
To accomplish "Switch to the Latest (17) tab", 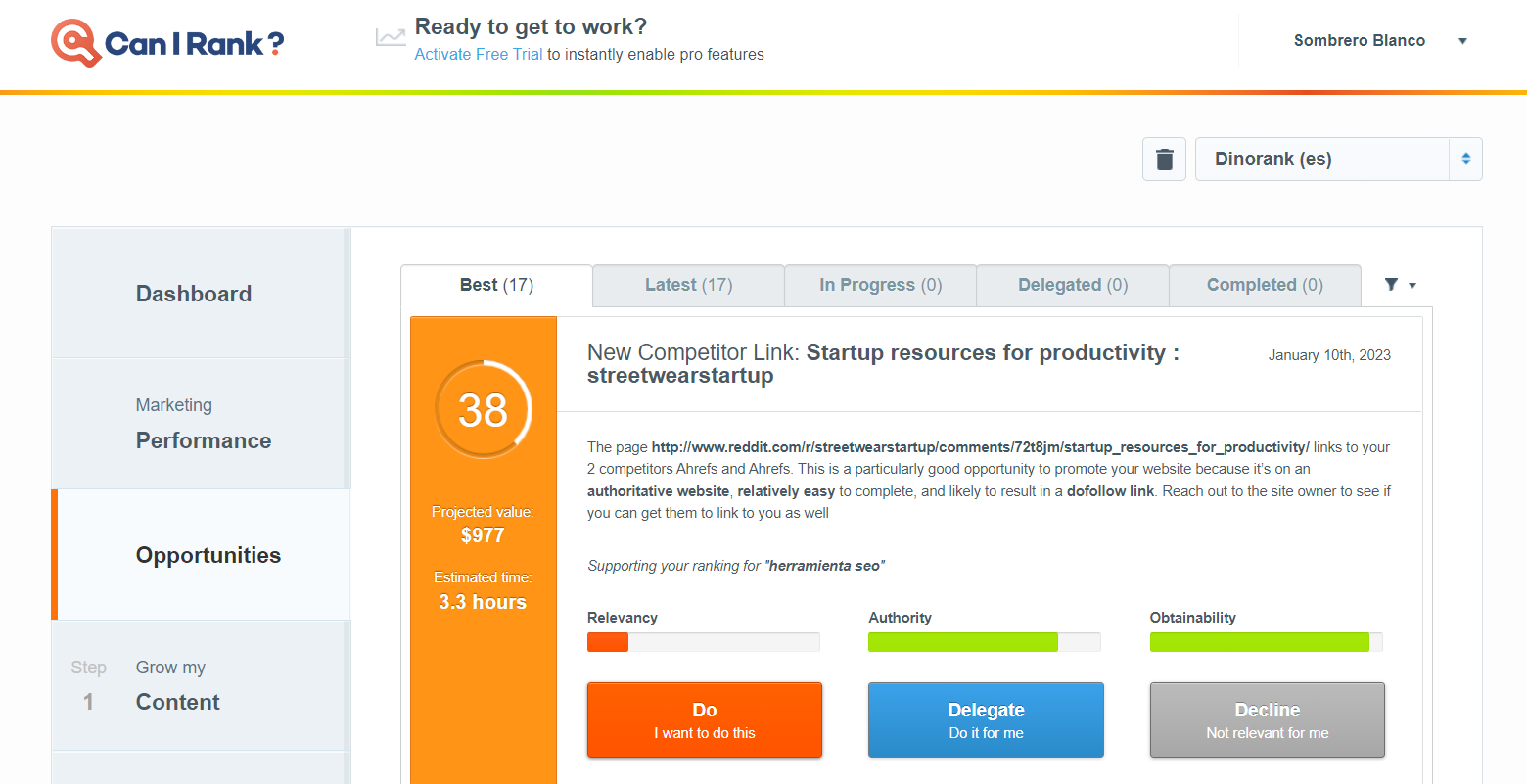I will tap(688, 285).
